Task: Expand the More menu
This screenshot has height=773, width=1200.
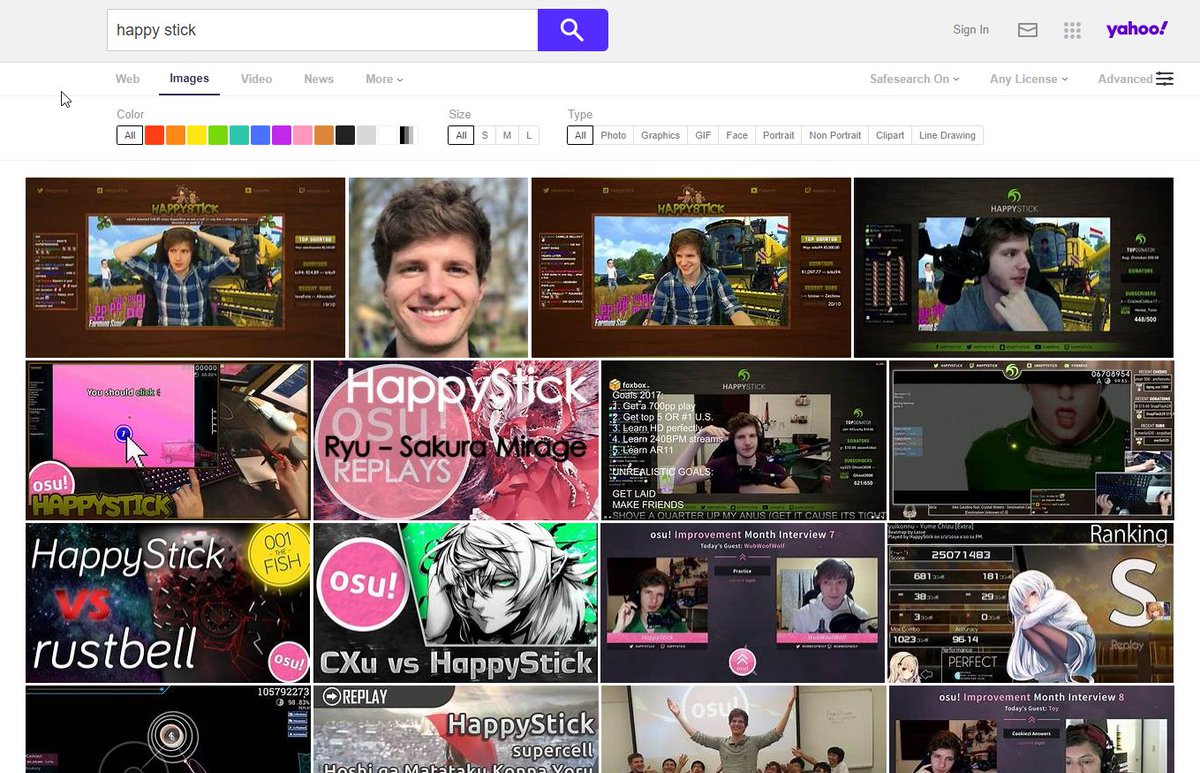Action: (384, 79)
